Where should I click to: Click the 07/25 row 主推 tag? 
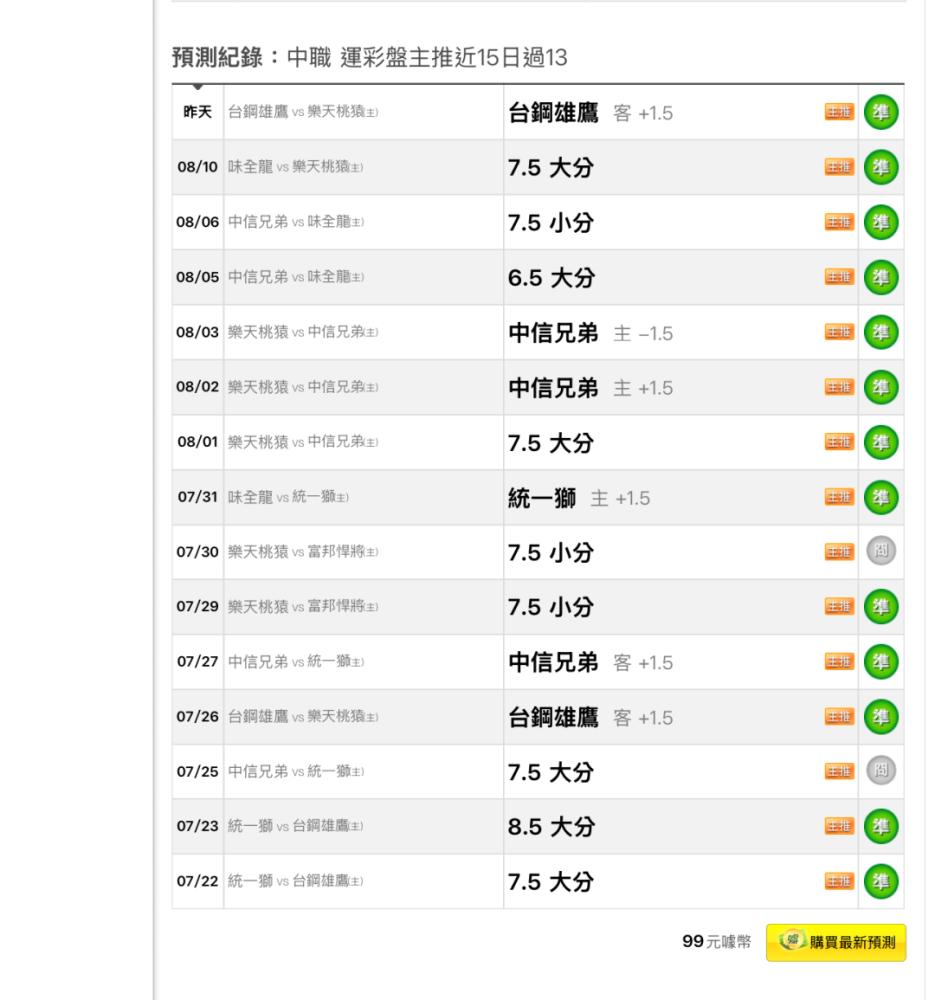click(x=839, y=772)
